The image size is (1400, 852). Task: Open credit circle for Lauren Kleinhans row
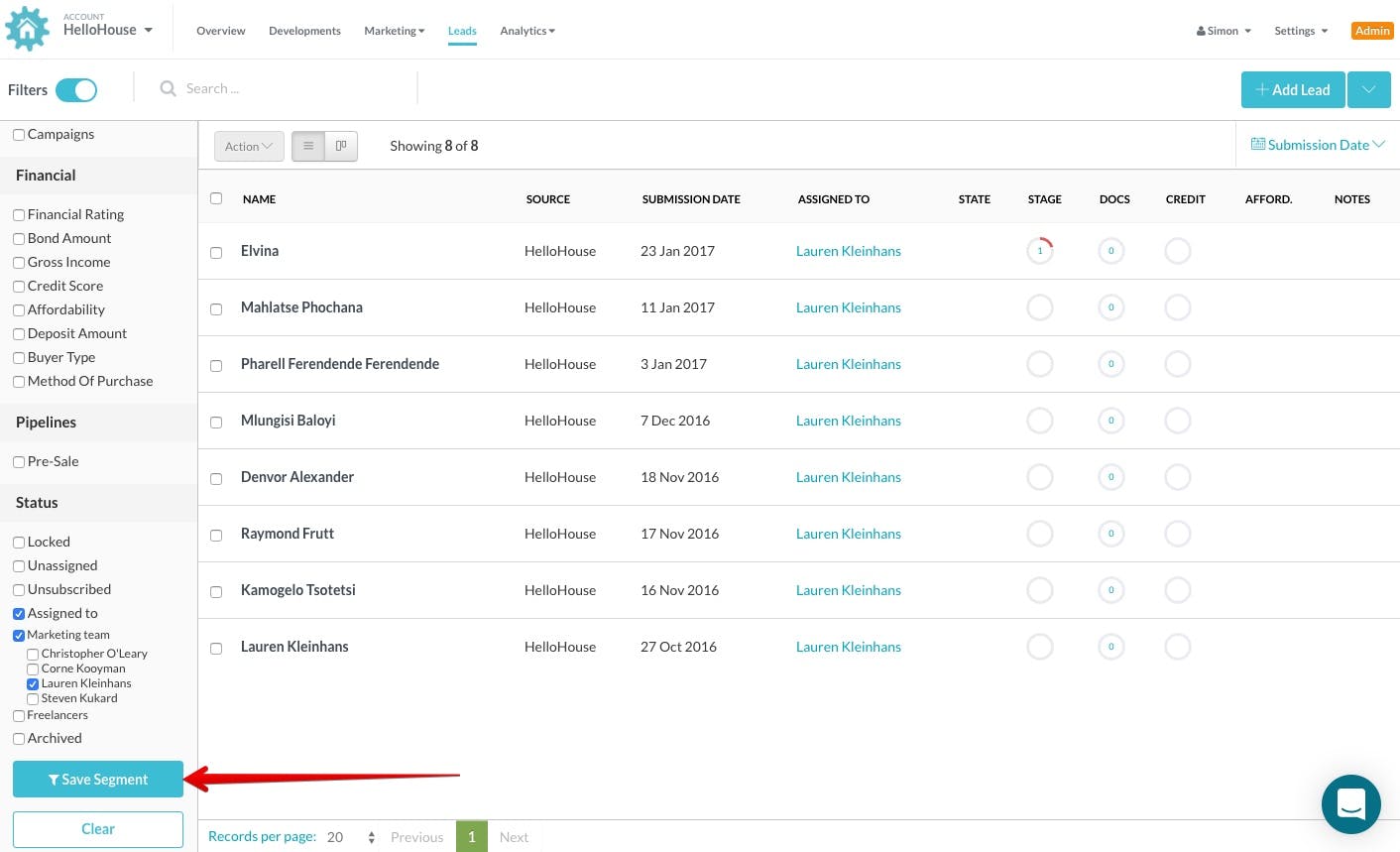coord(1178,647)
